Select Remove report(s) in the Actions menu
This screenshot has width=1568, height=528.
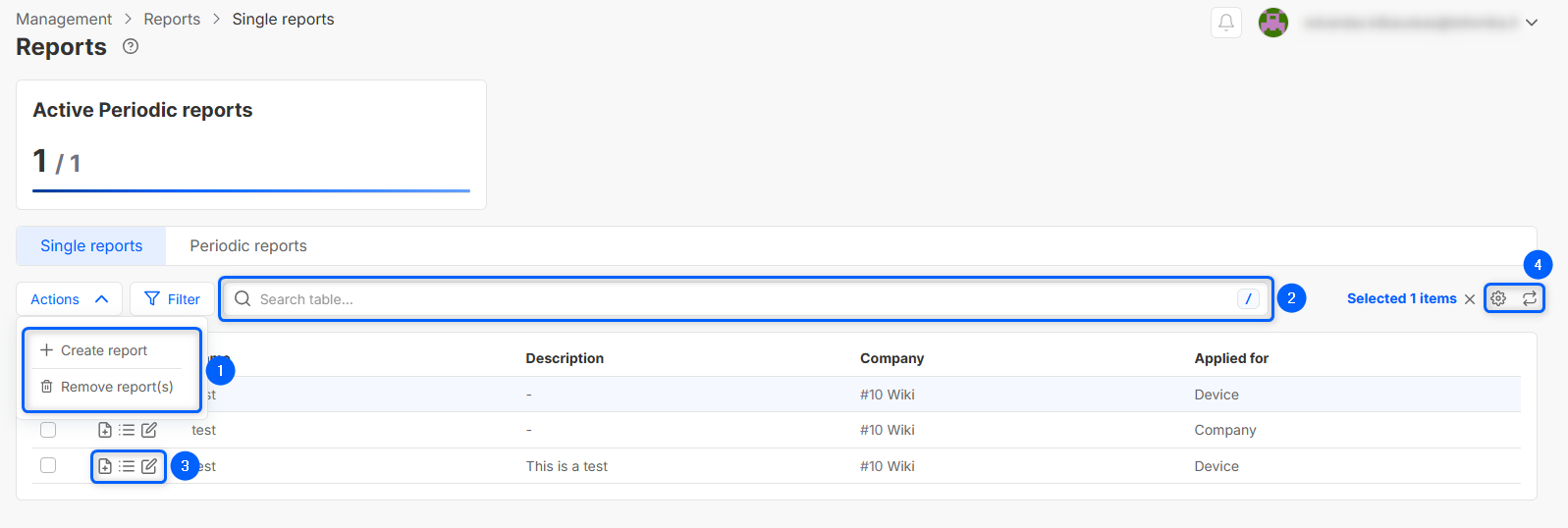116,387
